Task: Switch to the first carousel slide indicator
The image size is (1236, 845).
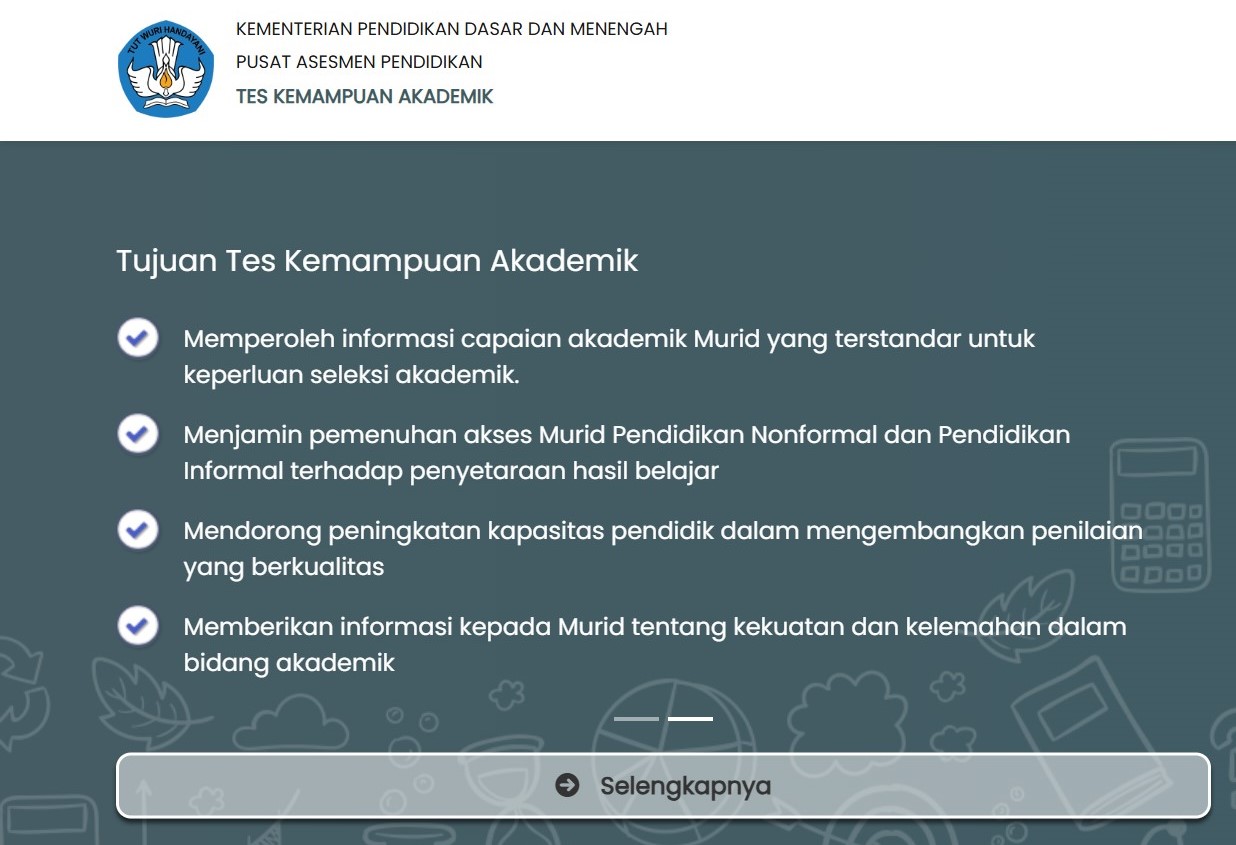Action: (636, 719)
